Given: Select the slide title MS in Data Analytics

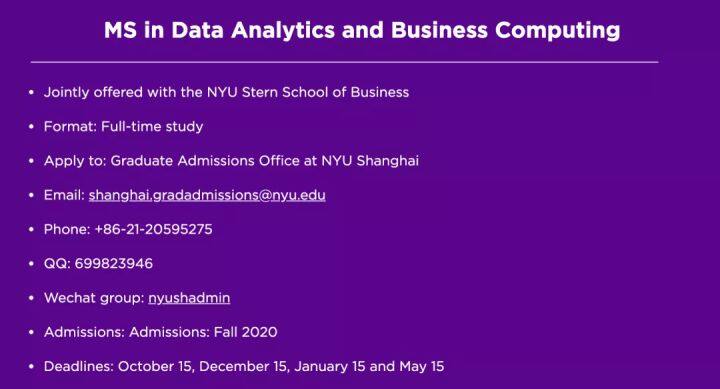Looking at the screenshot, I should coord(362,30).
